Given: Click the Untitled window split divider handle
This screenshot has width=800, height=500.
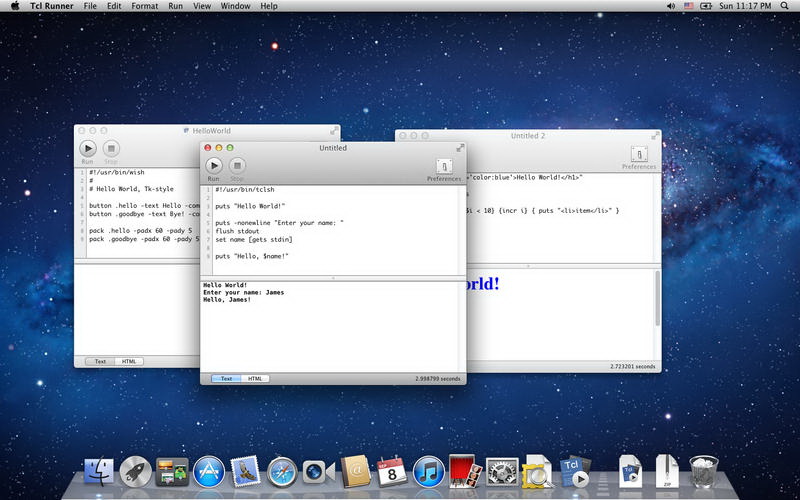Looking at the screenshot, I should 333,277.
